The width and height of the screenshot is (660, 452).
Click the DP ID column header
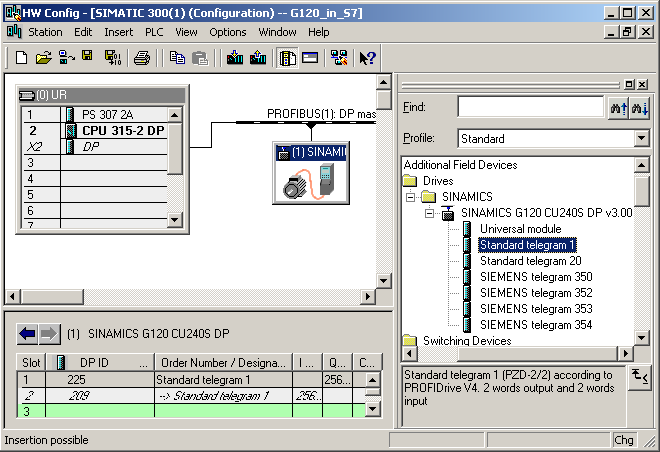tap(100, 363)
